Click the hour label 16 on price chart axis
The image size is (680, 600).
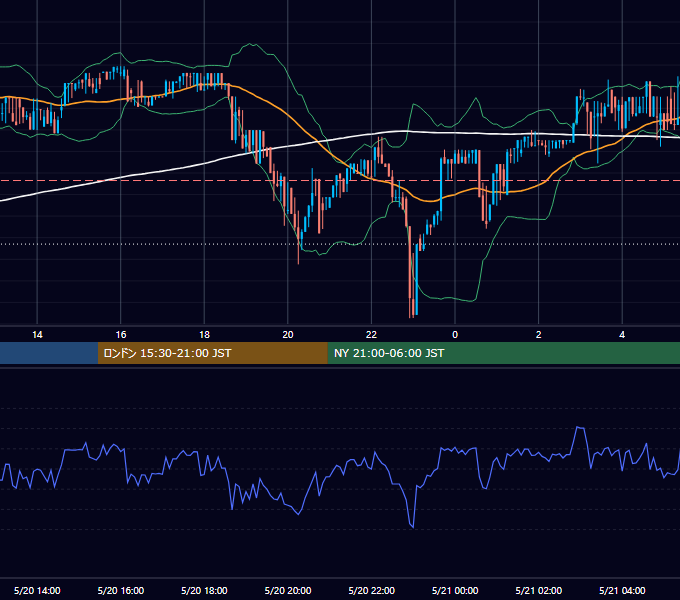121,334
